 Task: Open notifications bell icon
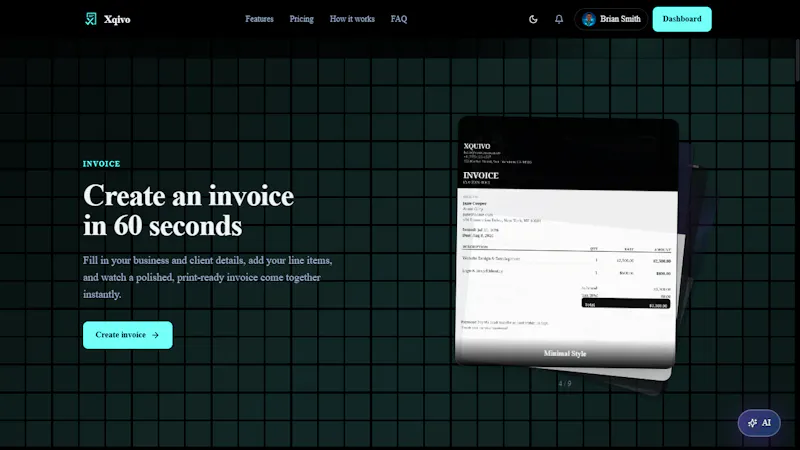[559, 19]
